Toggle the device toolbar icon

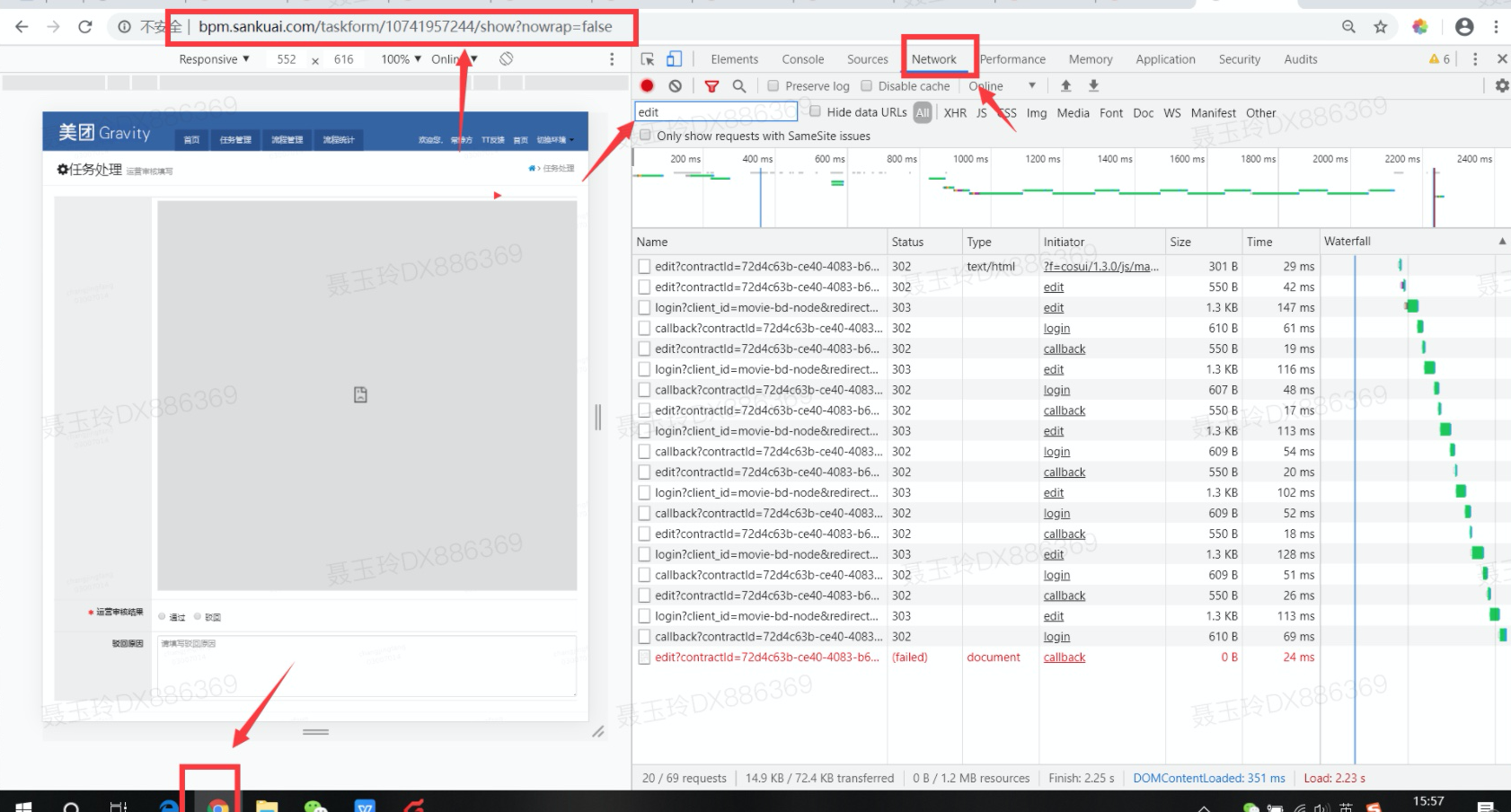[674, 59]
